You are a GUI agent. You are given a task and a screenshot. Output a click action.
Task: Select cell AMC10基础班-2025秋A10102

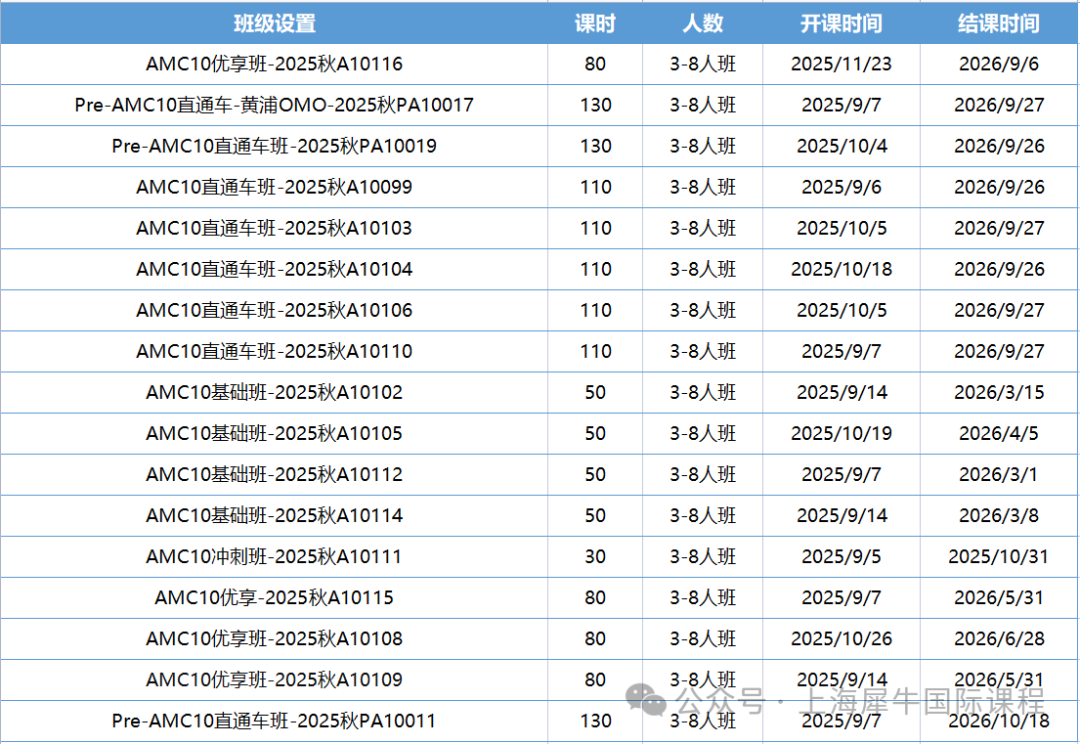[x=274, y=392]
